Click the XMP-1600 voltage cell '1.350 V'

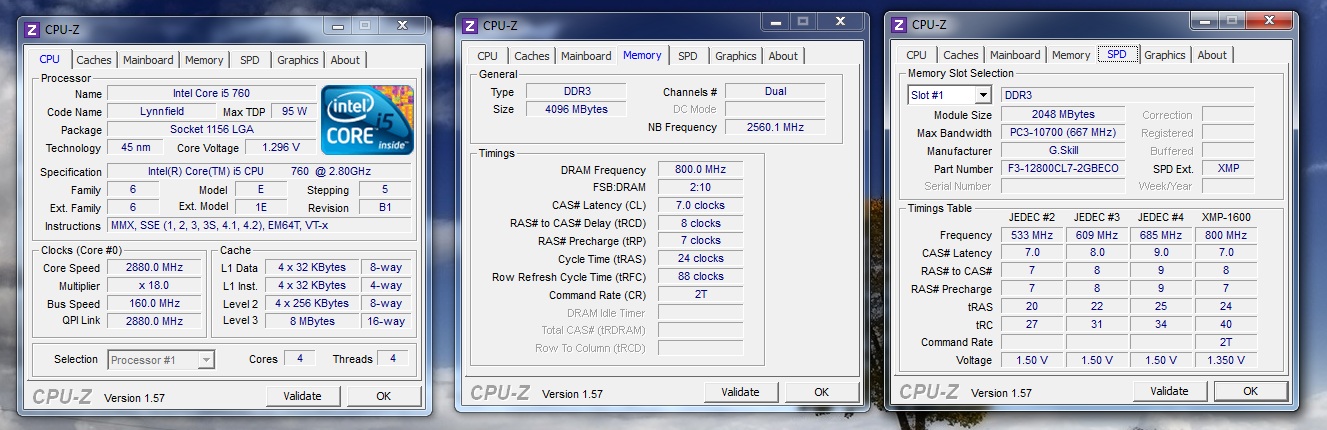[1225, 360]
